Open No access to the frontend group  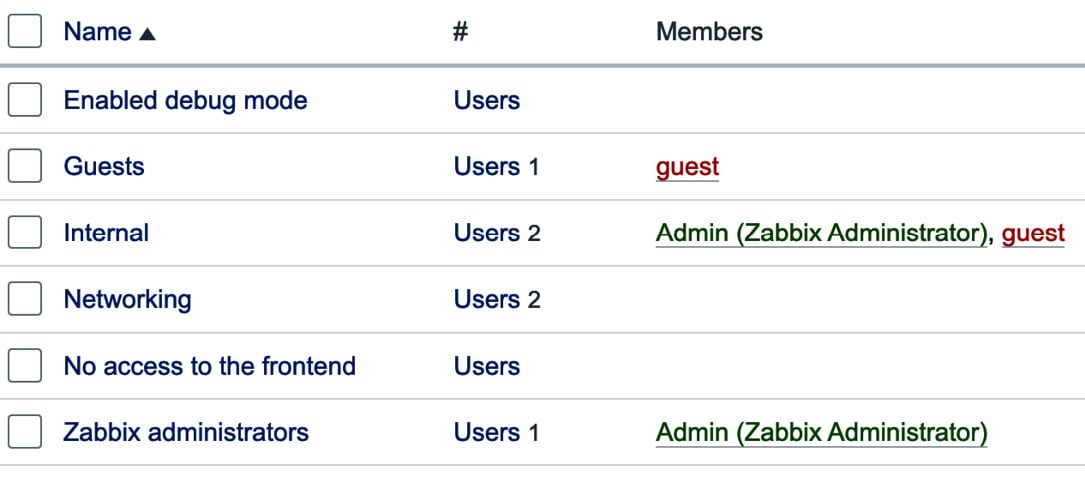(x=210, y=365)
